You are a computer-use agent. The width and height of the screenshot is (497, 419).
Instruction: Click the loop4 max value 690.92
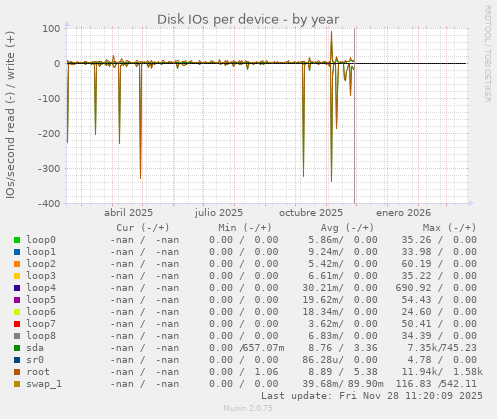click(413, 288)
